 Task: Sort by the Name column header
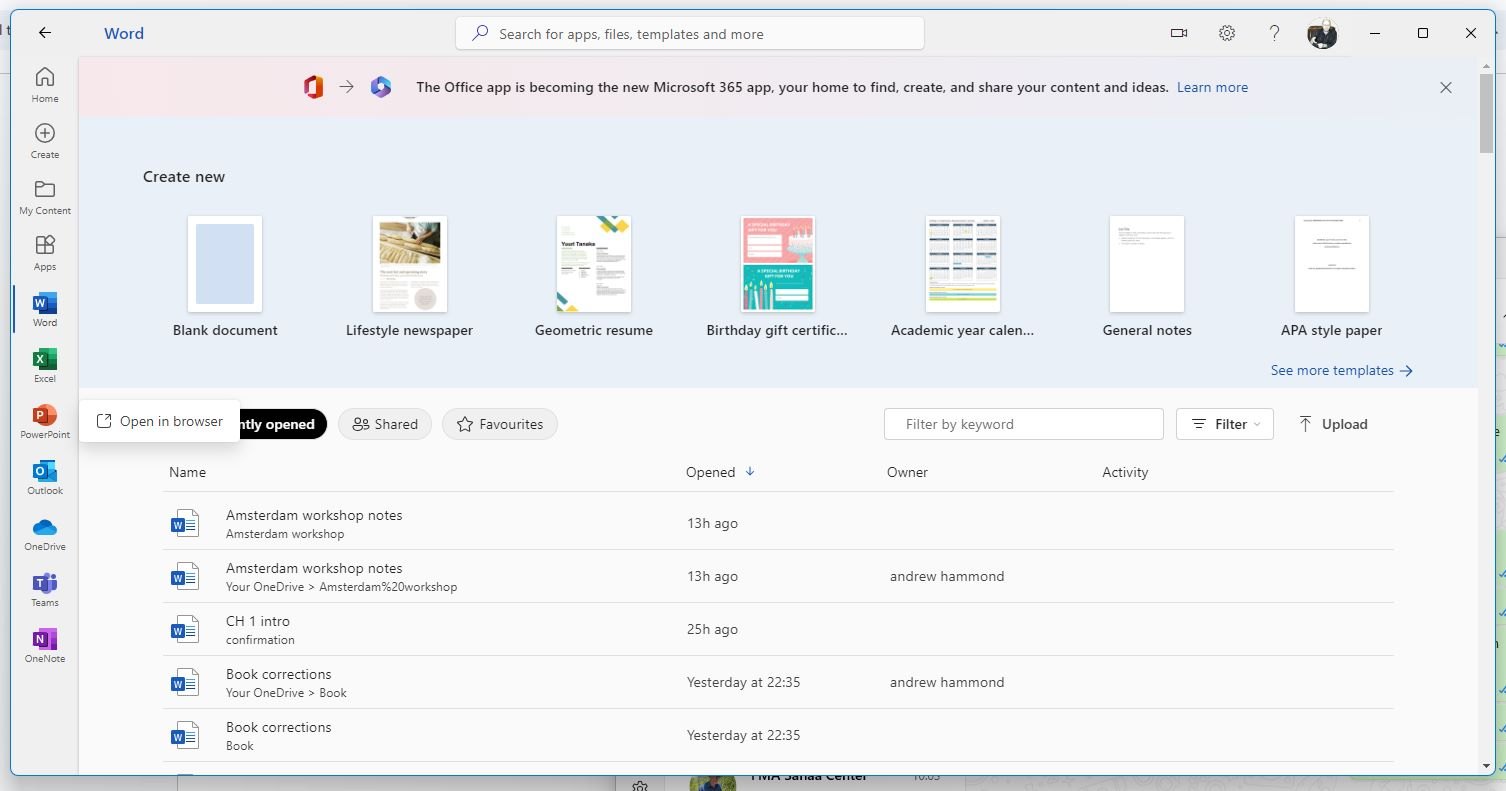click(187, 472)
